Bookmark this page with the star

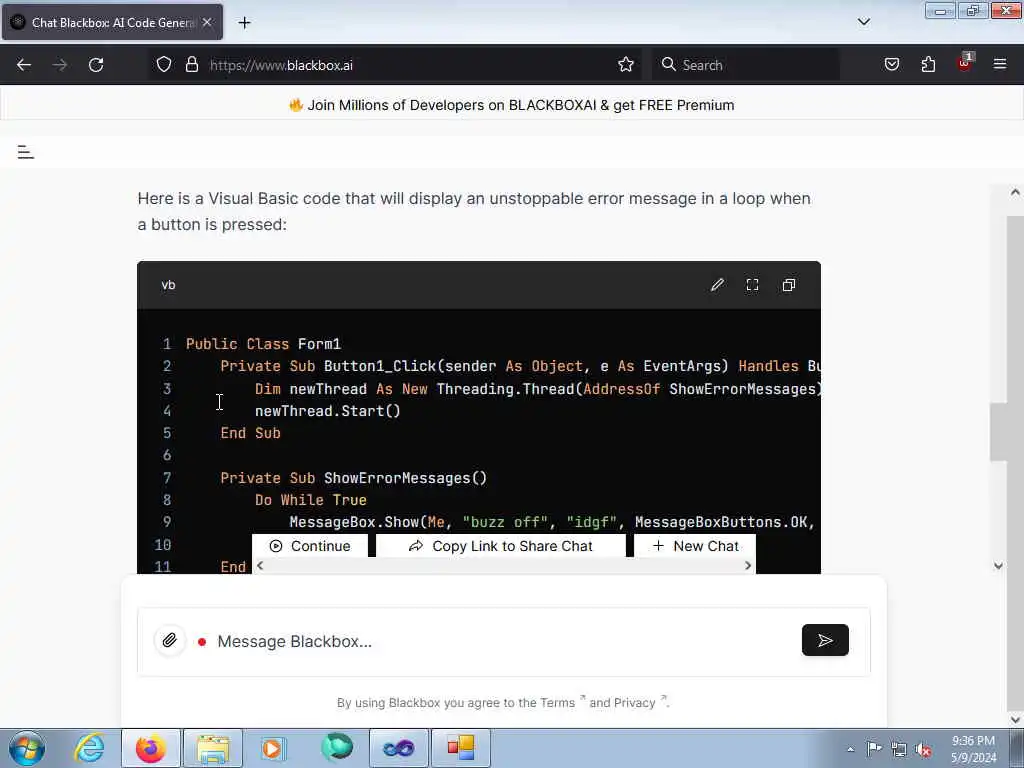(626, 65)
